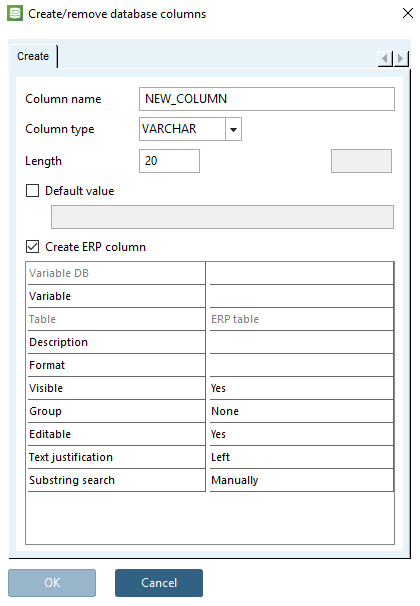Enable the Default value checkbox
Image resolution: width=420 pixels, height=606 pixels.
(x=32, y=191)
